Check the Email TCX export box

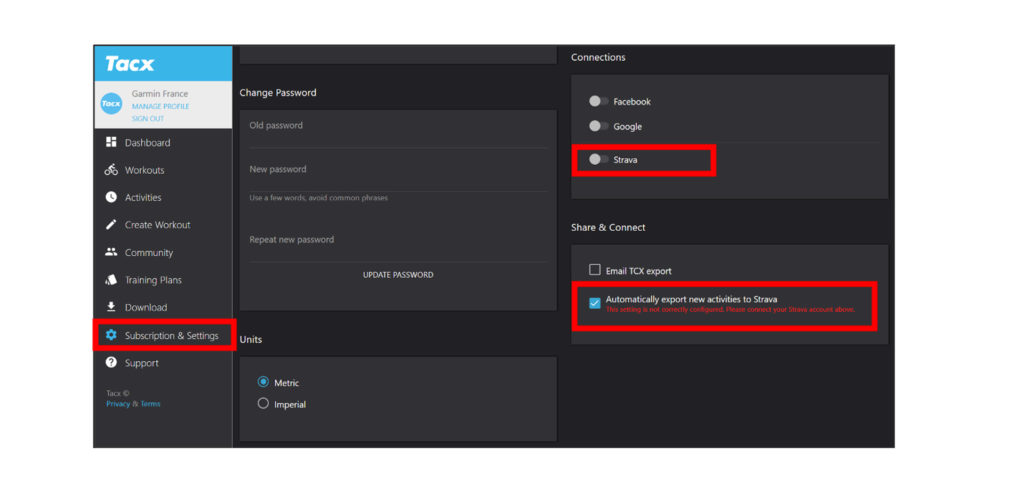595,270
